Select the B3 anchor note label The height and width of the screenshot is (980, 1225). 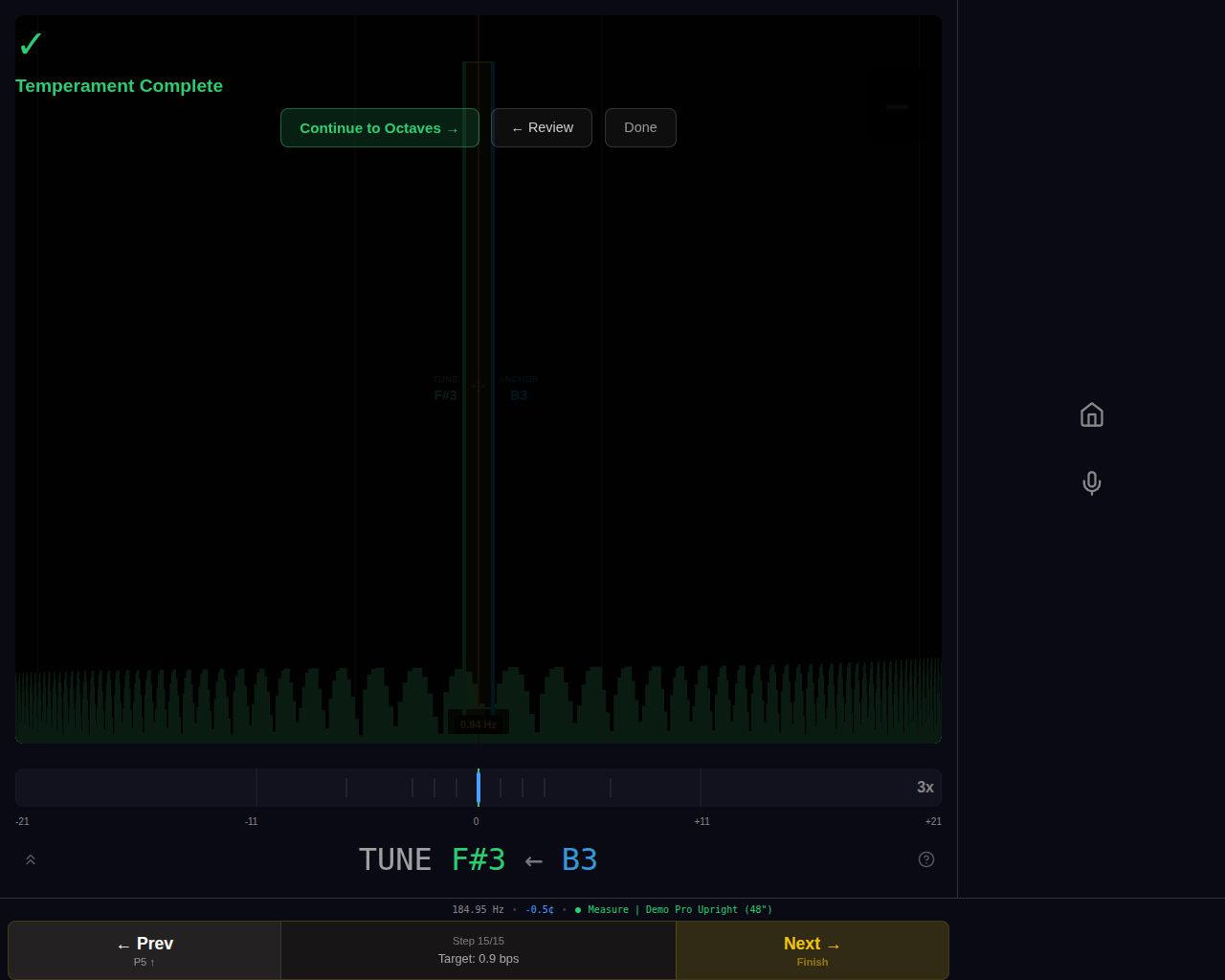(579, 859)
